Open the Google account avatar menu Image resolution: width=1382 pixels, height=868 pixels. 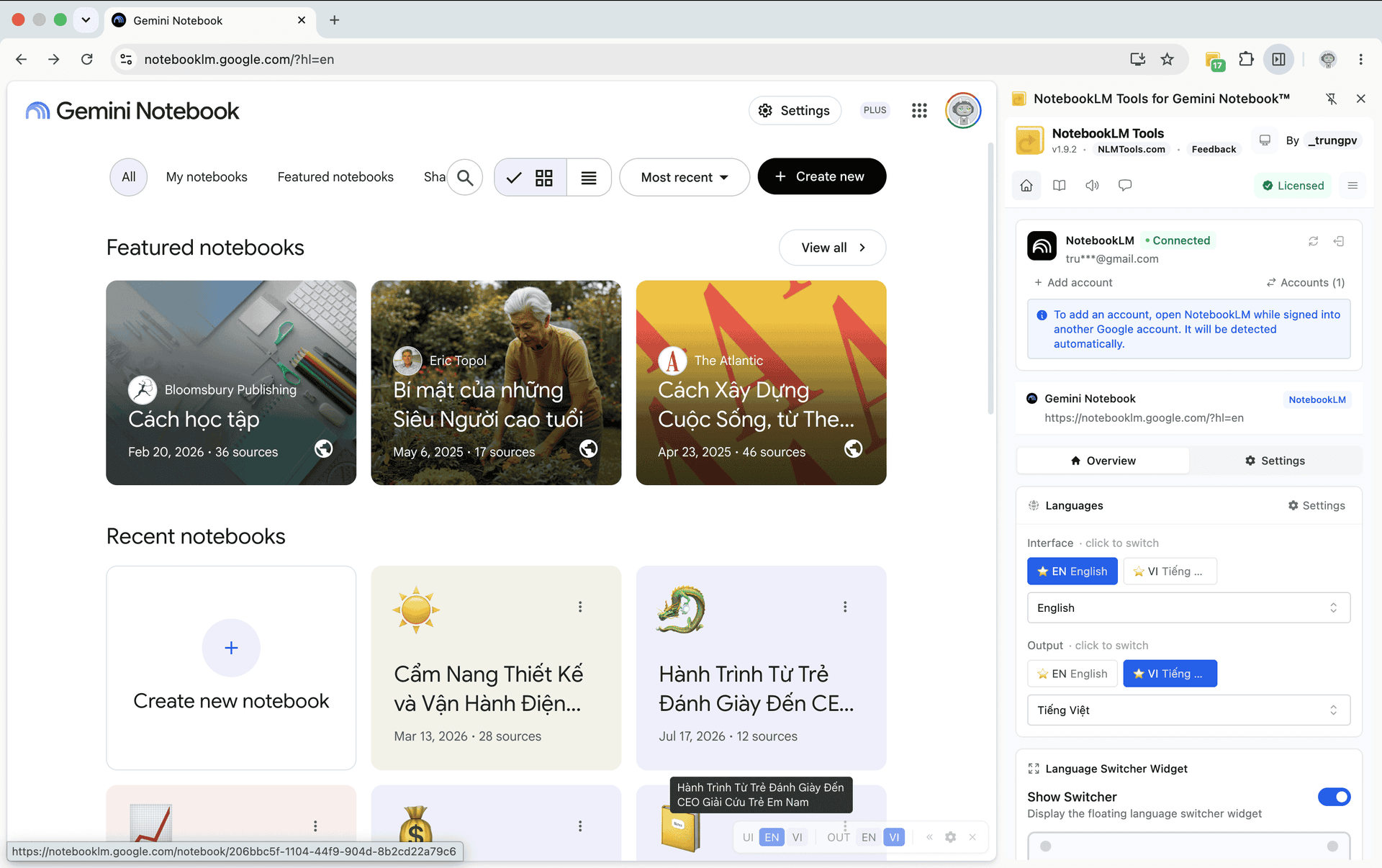tap(963, 110)
